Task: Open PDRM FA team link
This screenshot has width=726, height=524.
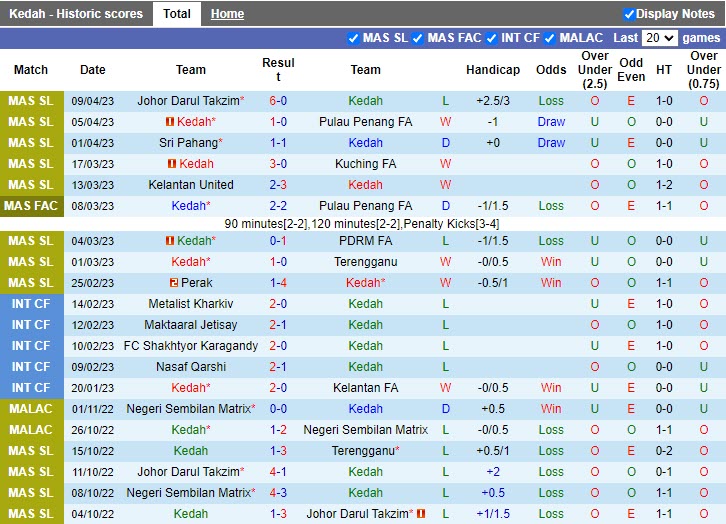Action: point(365,241)
